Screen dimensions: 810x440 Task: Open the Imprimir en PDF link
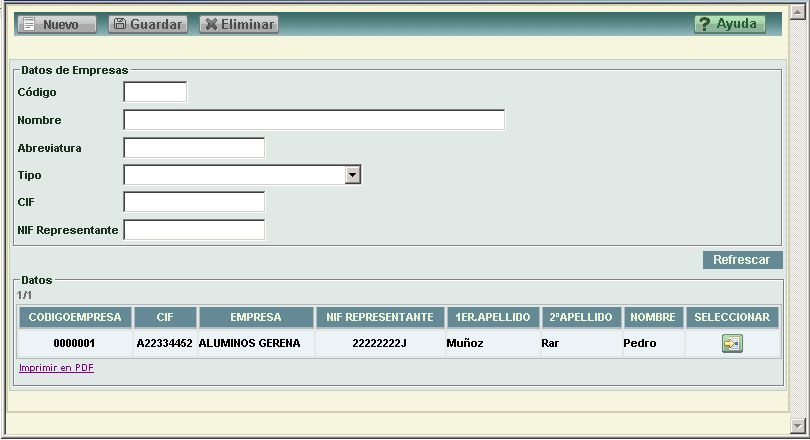pyautogui.click(x=56, y=368)
